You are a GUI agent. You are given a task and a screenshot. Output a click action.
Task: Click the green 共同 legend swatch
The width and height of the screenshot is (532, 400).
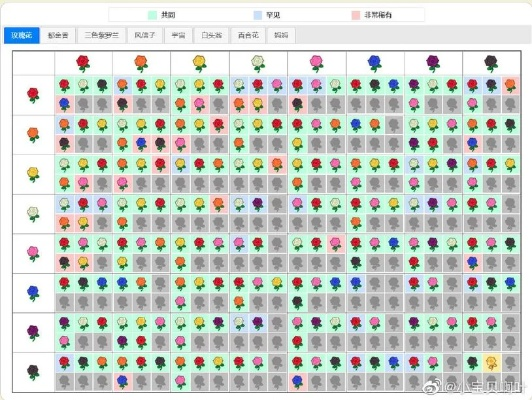point(152,15)
